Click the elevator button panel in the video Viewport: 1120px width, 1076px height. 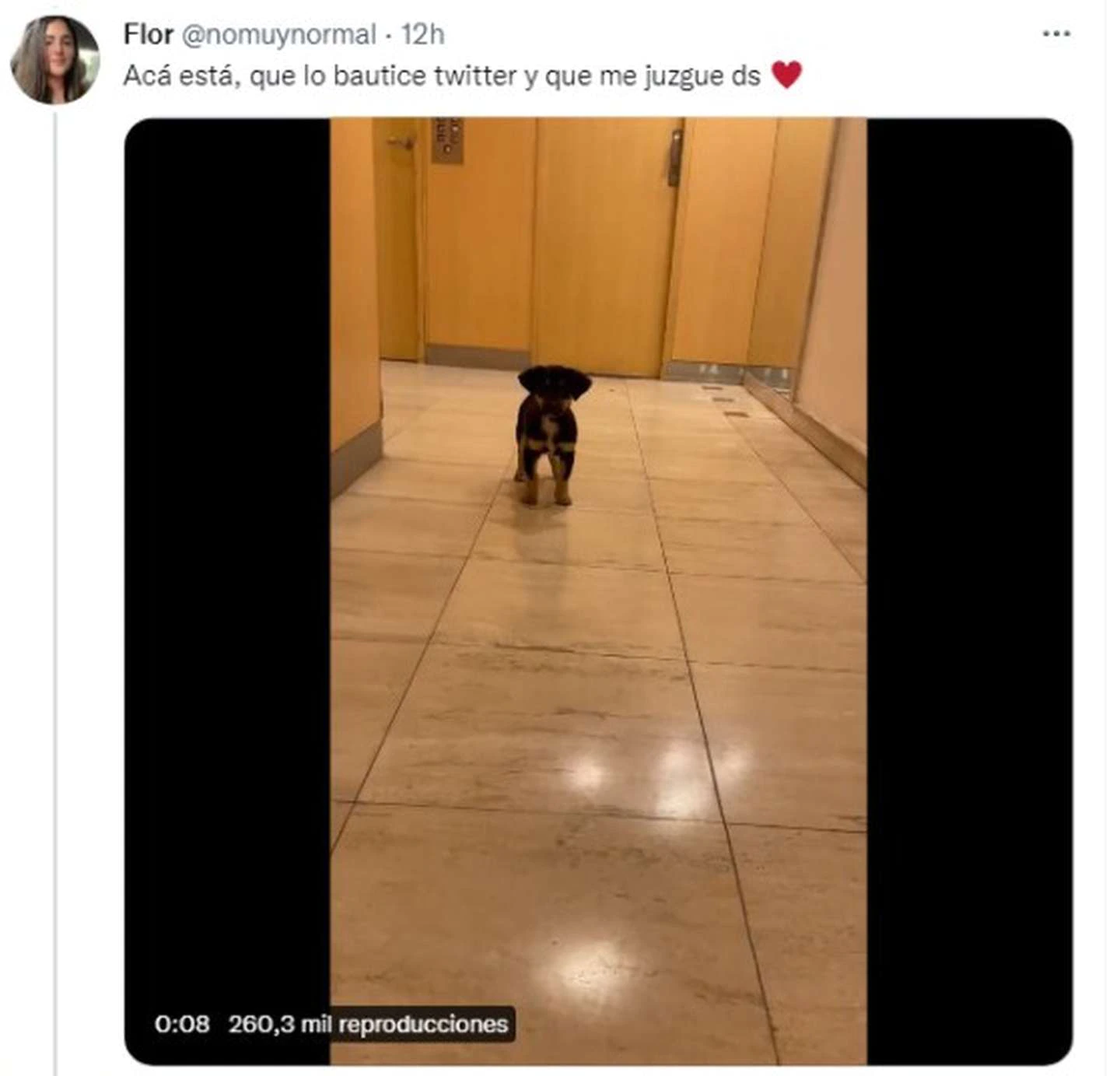447,140
